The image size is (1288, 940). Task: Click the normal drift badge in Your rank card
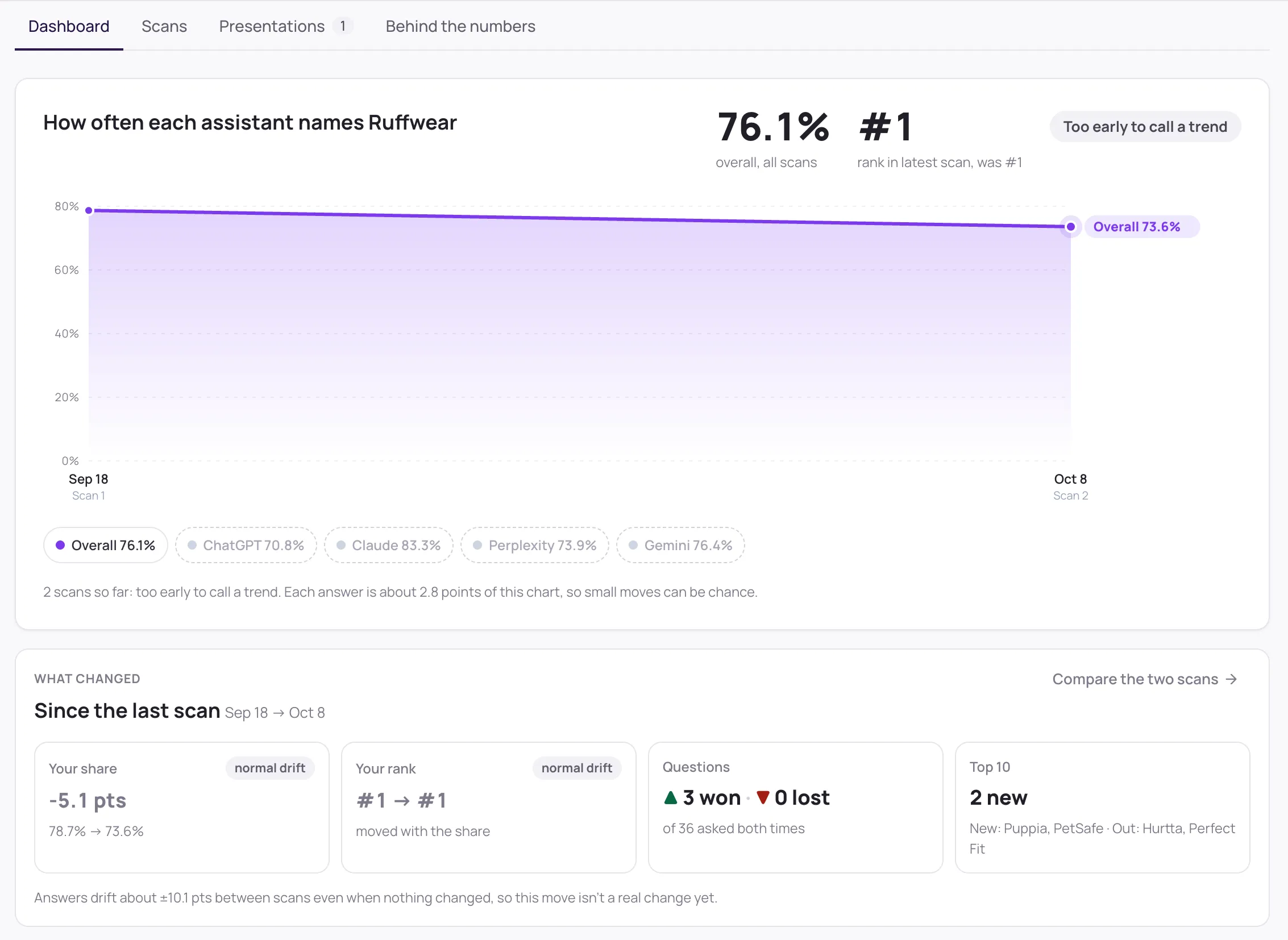click(576, 768)
